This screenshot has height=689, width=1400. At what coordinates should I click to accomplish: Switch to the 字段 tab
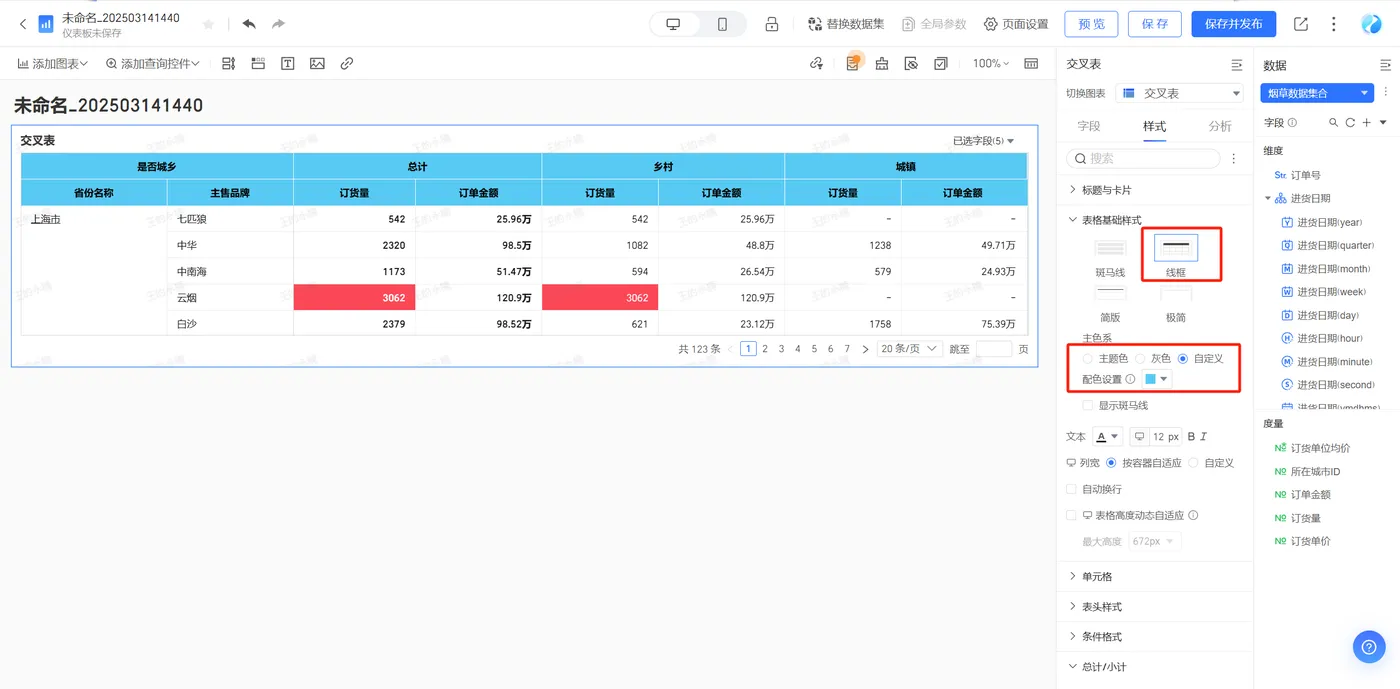point(1089,126)
